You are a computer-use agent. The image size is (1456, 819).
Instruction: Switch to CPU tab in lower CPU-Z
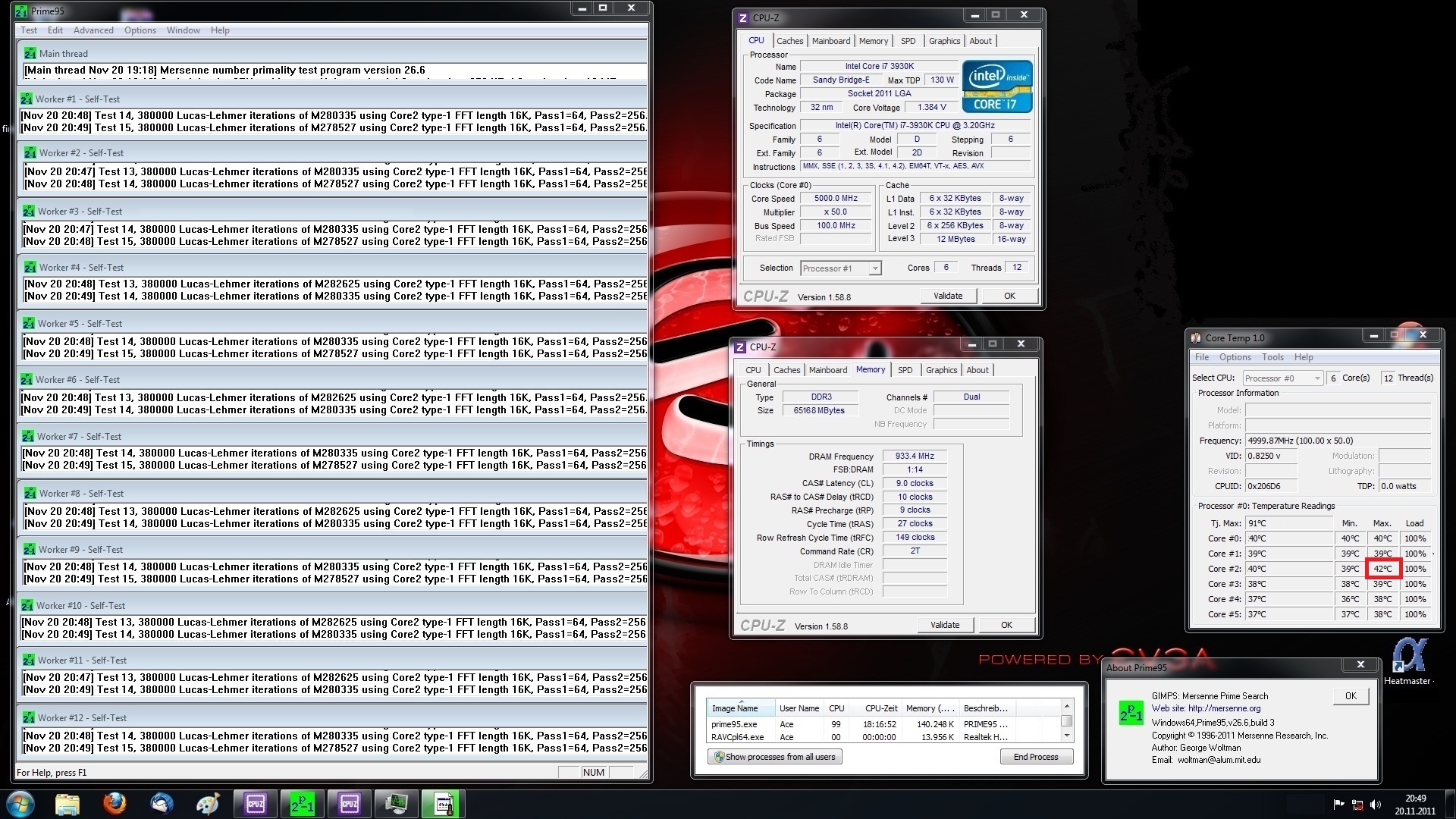coord(753,370)
